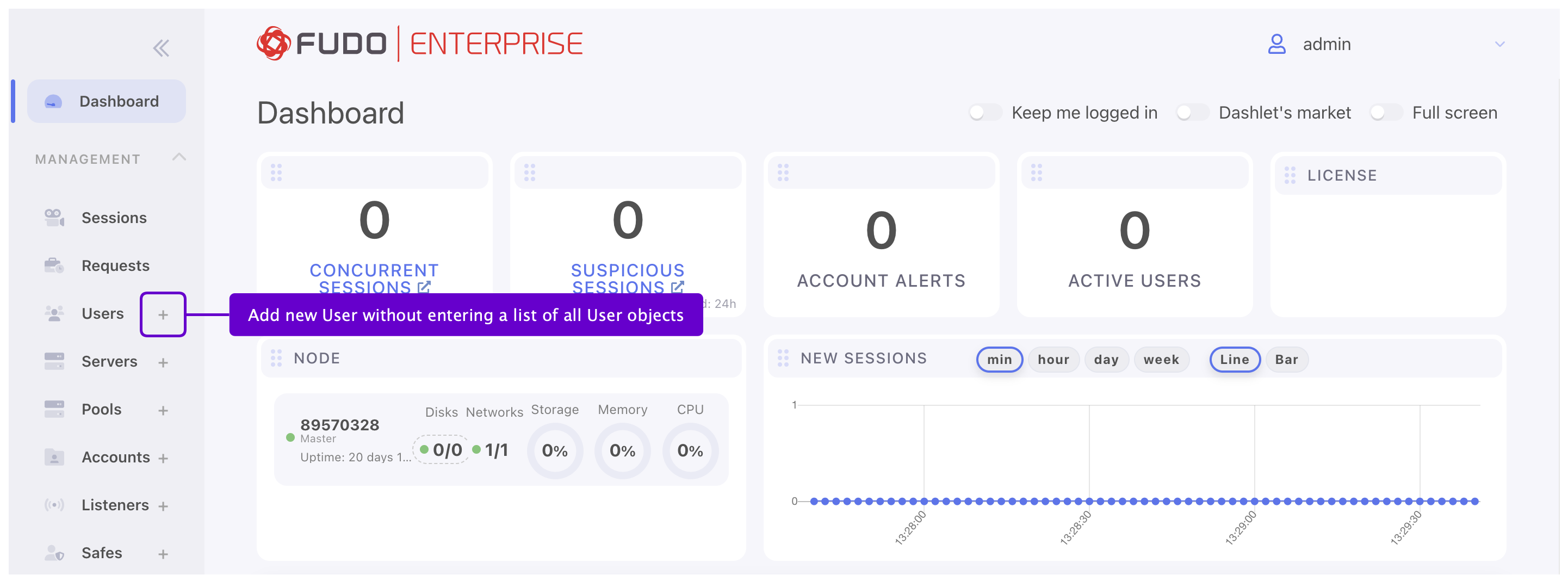Collapse the MANAGEMENT section

pyautogui.click(x=179, y=157)
